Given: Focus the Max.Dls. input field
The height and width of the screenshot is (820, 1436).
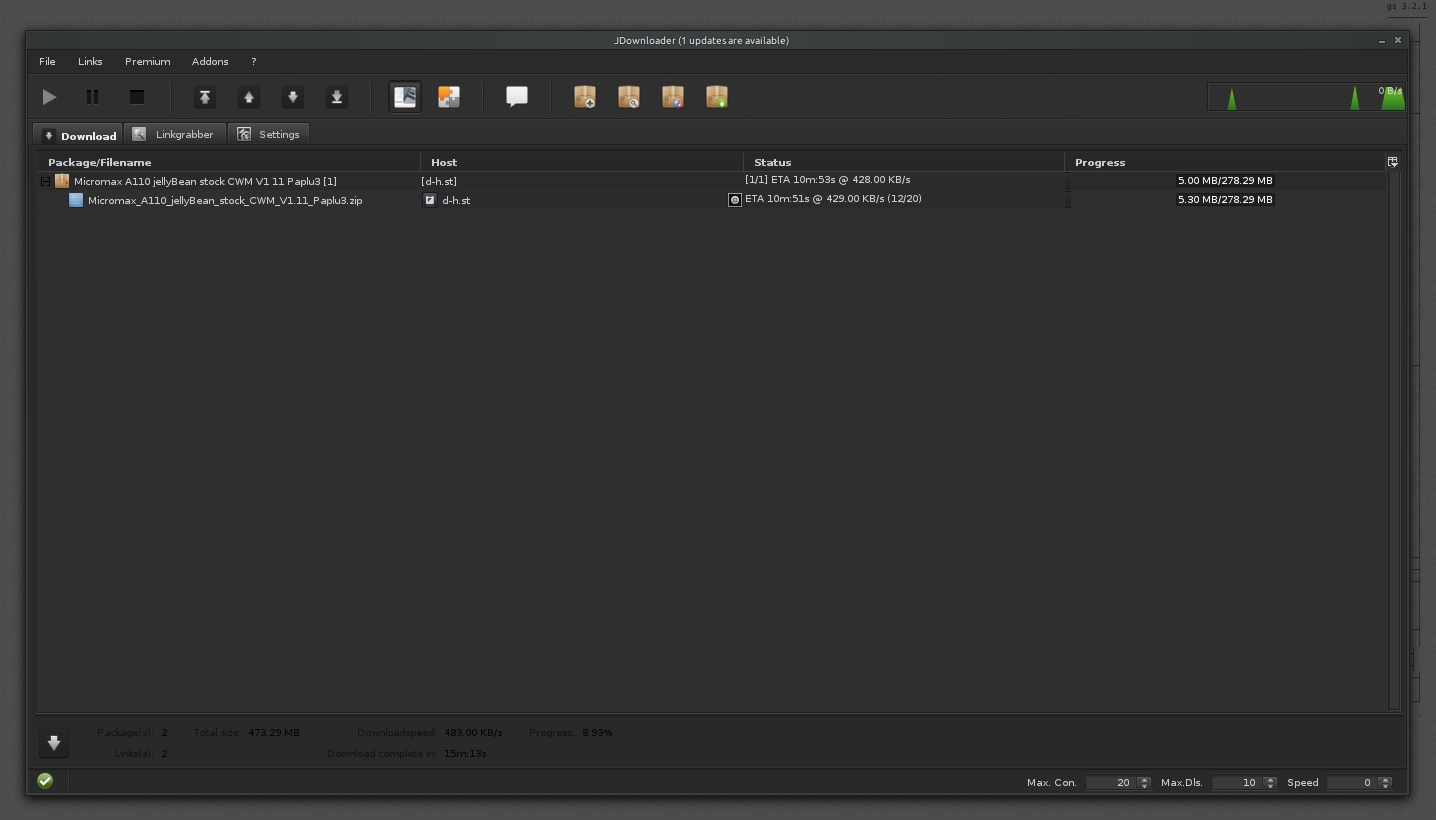Looking at the screenshot, I should click(1237, 783).
